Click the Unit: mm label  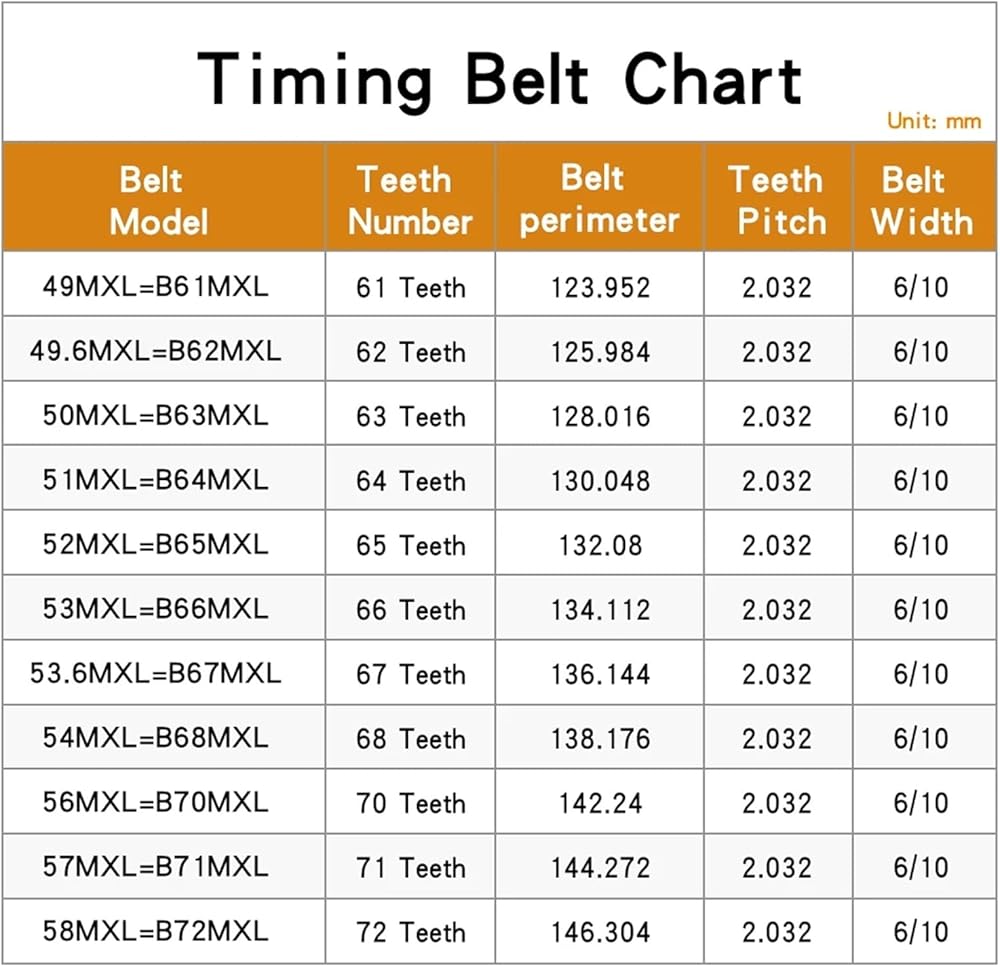[x=934, y=121]
